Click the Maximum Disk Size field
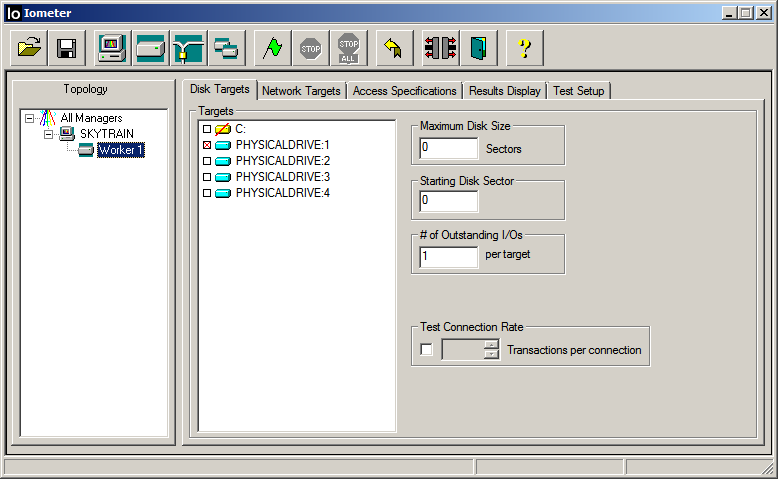 449,148
